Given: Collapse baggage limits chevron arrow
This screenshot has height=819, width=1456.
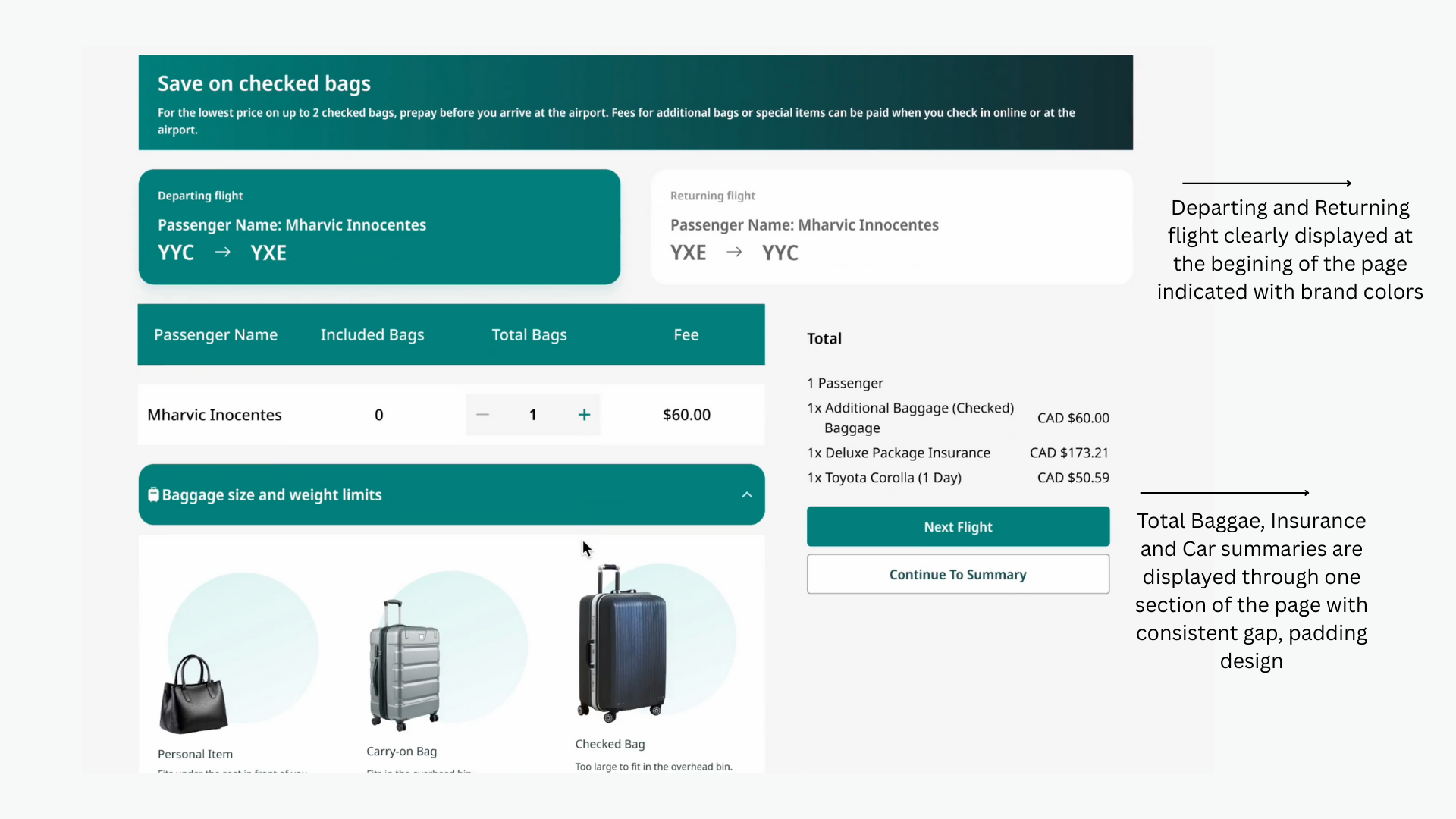Looking at the screenshot, I should pyautogui.click(x=747, y=495).
